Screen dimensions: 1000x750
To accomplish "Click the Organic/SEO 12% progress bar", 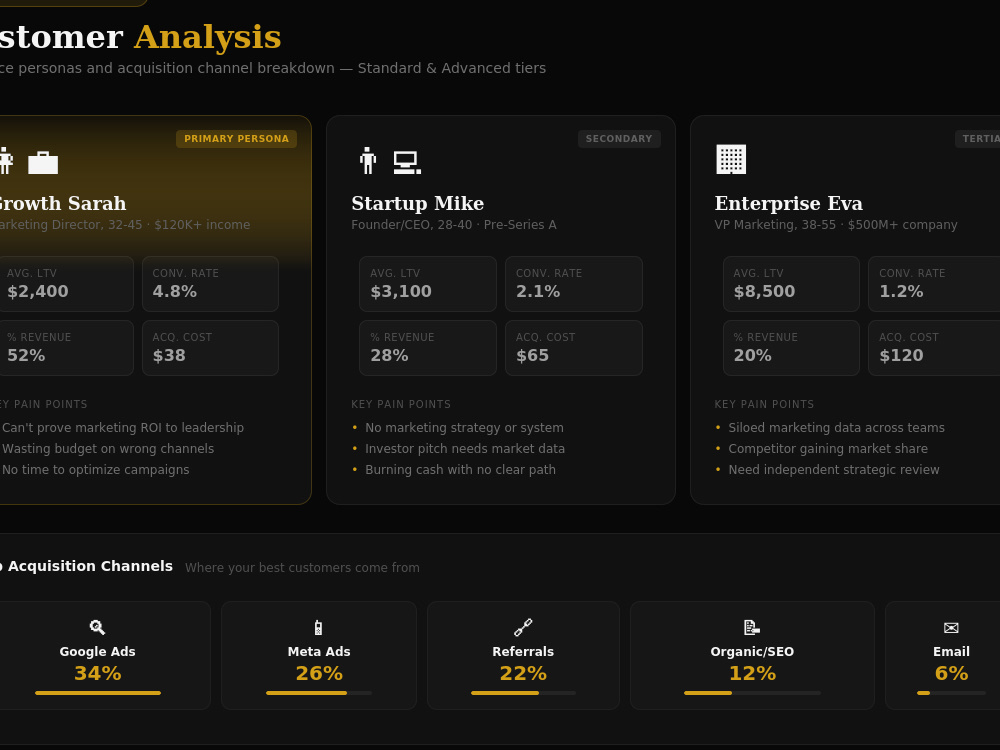I will point(752,693).
